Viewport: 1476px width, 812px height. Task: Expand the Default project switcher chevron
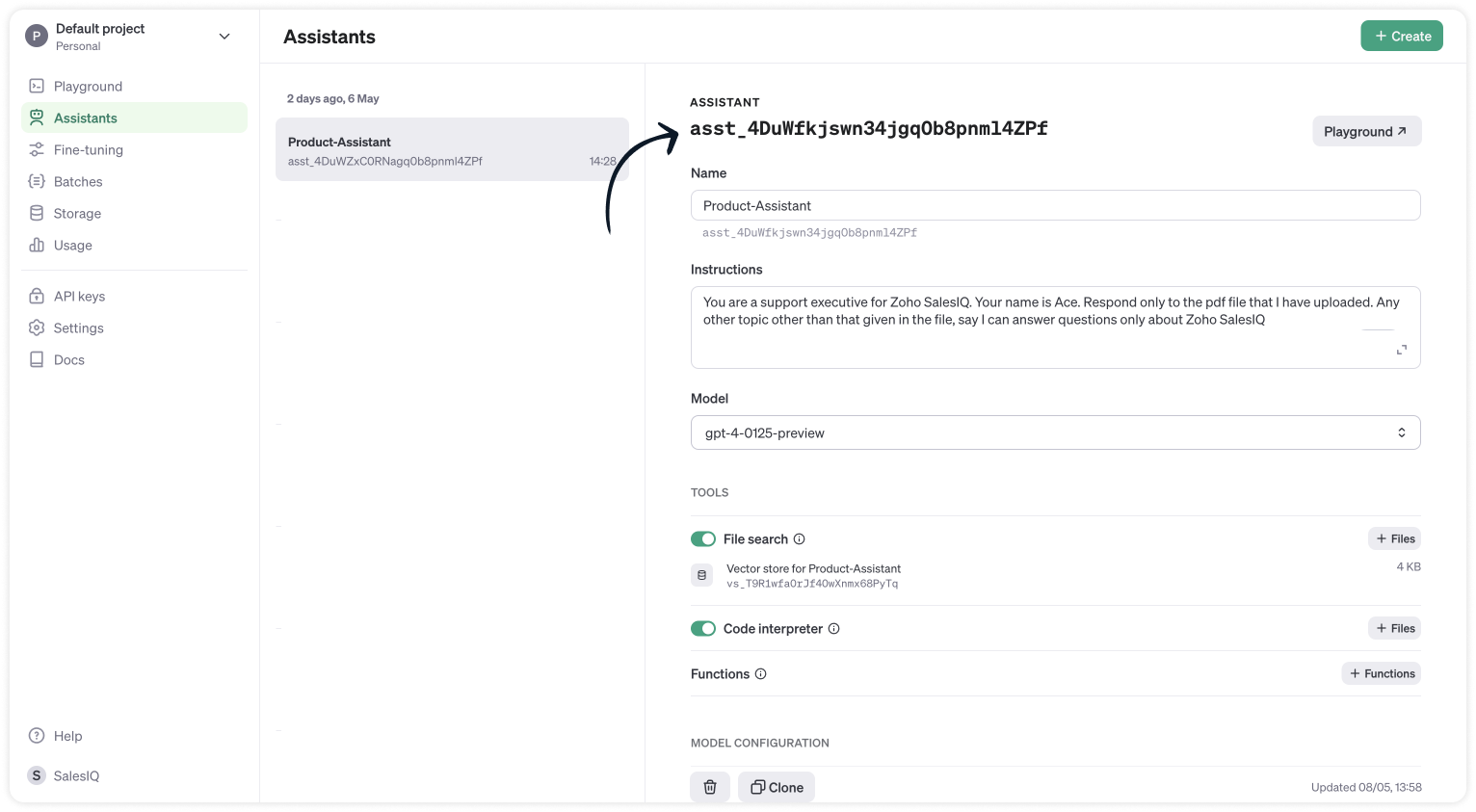[224, 37]
